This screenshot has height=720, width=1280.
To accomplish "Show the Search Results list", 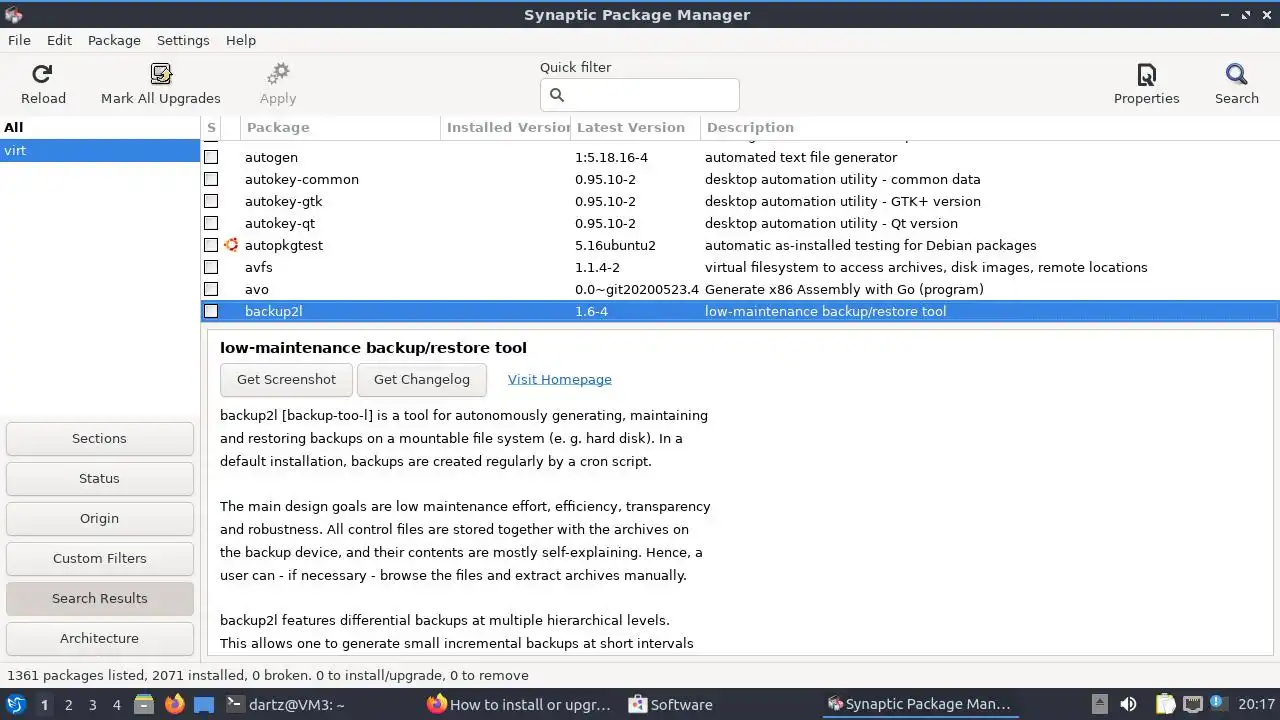I will (x=99, y=598).
